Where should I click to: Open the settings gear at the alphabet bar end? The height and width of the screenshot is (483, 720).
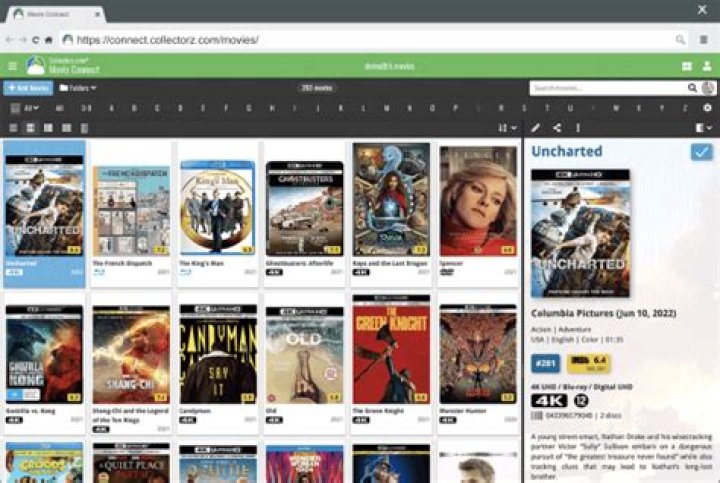(x=708, y=108)
